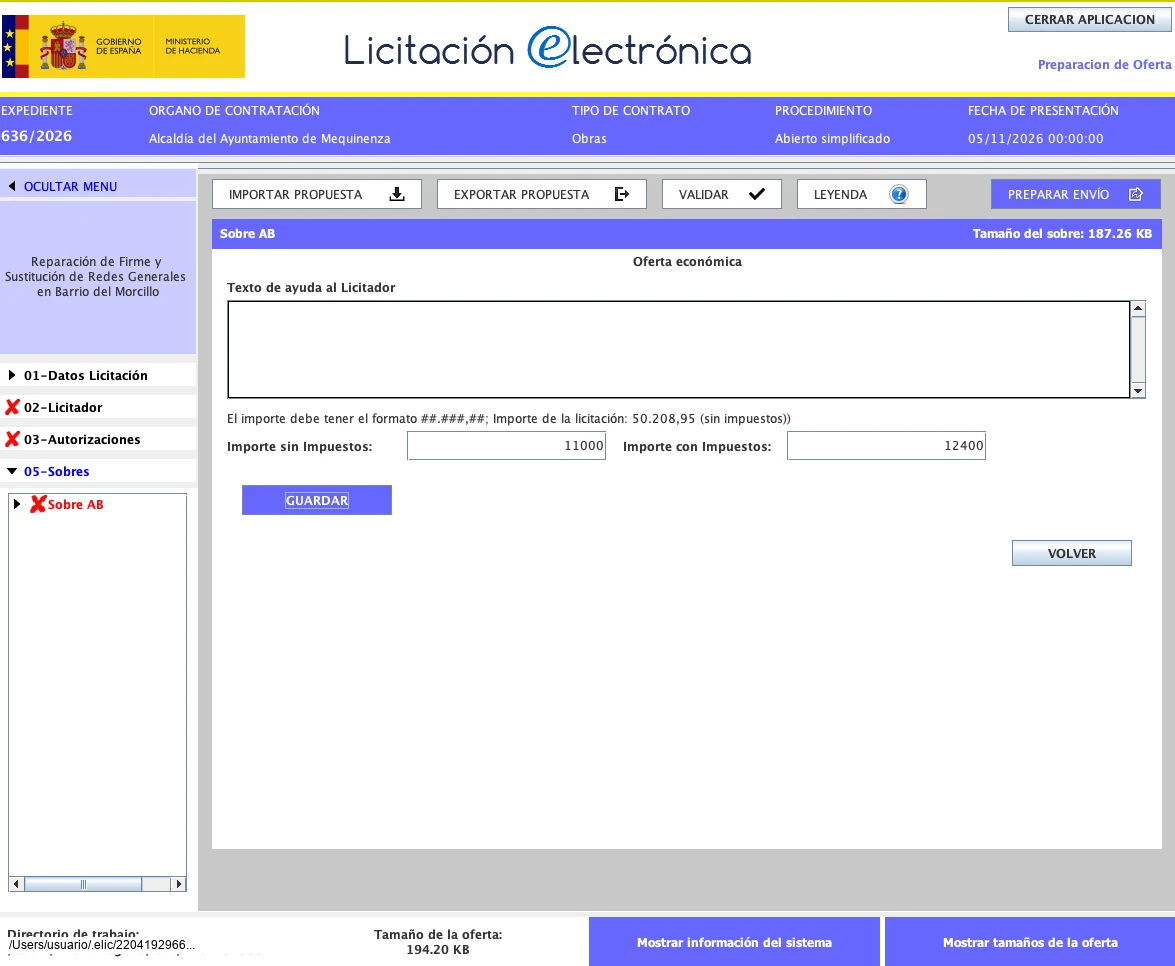Click the red X icon beside 03-Autorizaciones
This screenshot has height=966, width=1175.
[x=12, y=439]
